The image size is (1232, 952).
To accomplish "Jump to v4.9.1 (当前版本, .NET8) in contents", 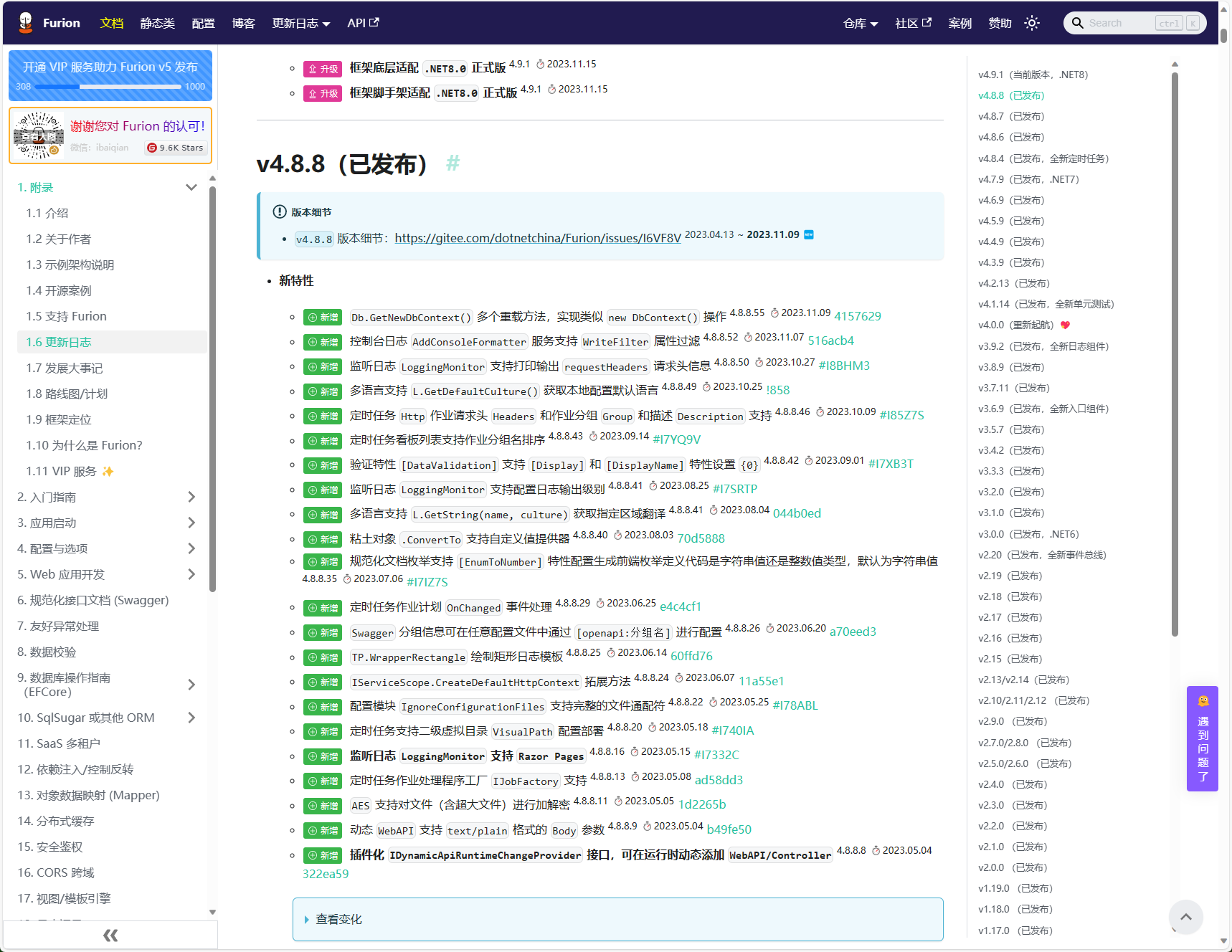I will click(1033, 75).
